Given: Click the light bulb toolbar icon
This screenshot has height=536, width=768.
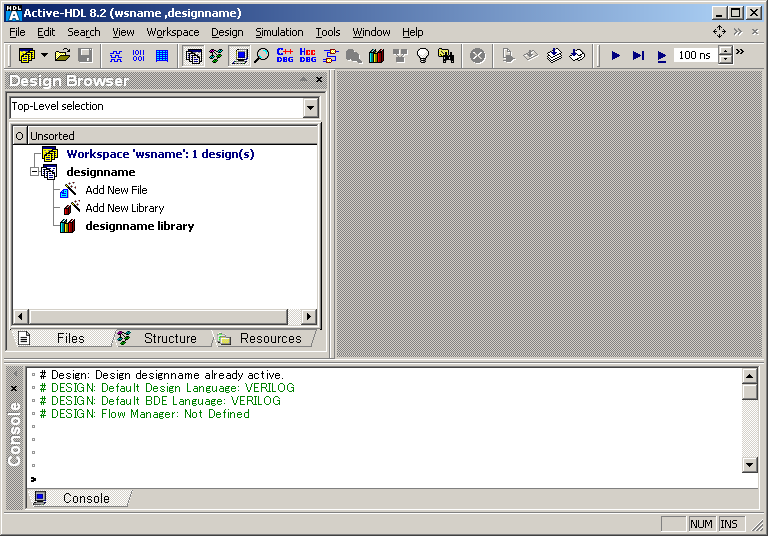Looking at the screenshot, I should click(423, 56).
